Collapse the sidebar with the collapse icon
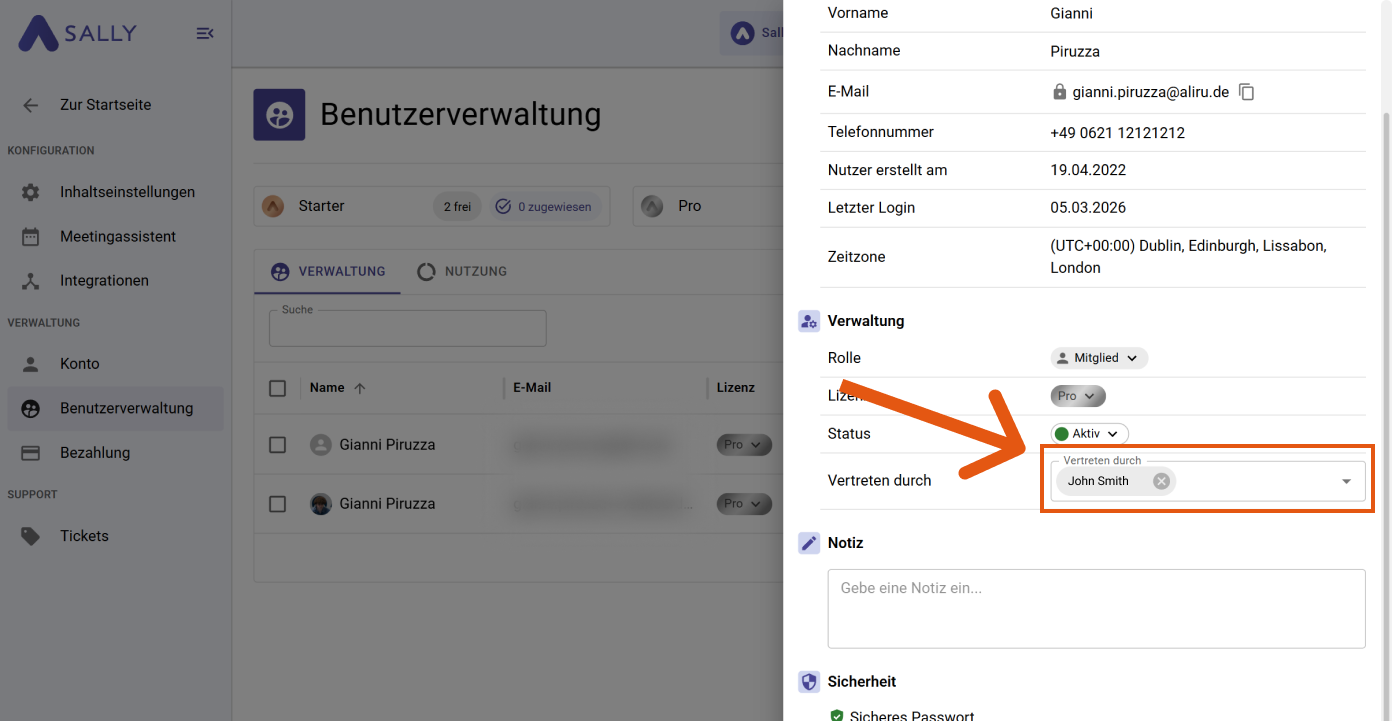1392x721 pixels. click(205, 33)
